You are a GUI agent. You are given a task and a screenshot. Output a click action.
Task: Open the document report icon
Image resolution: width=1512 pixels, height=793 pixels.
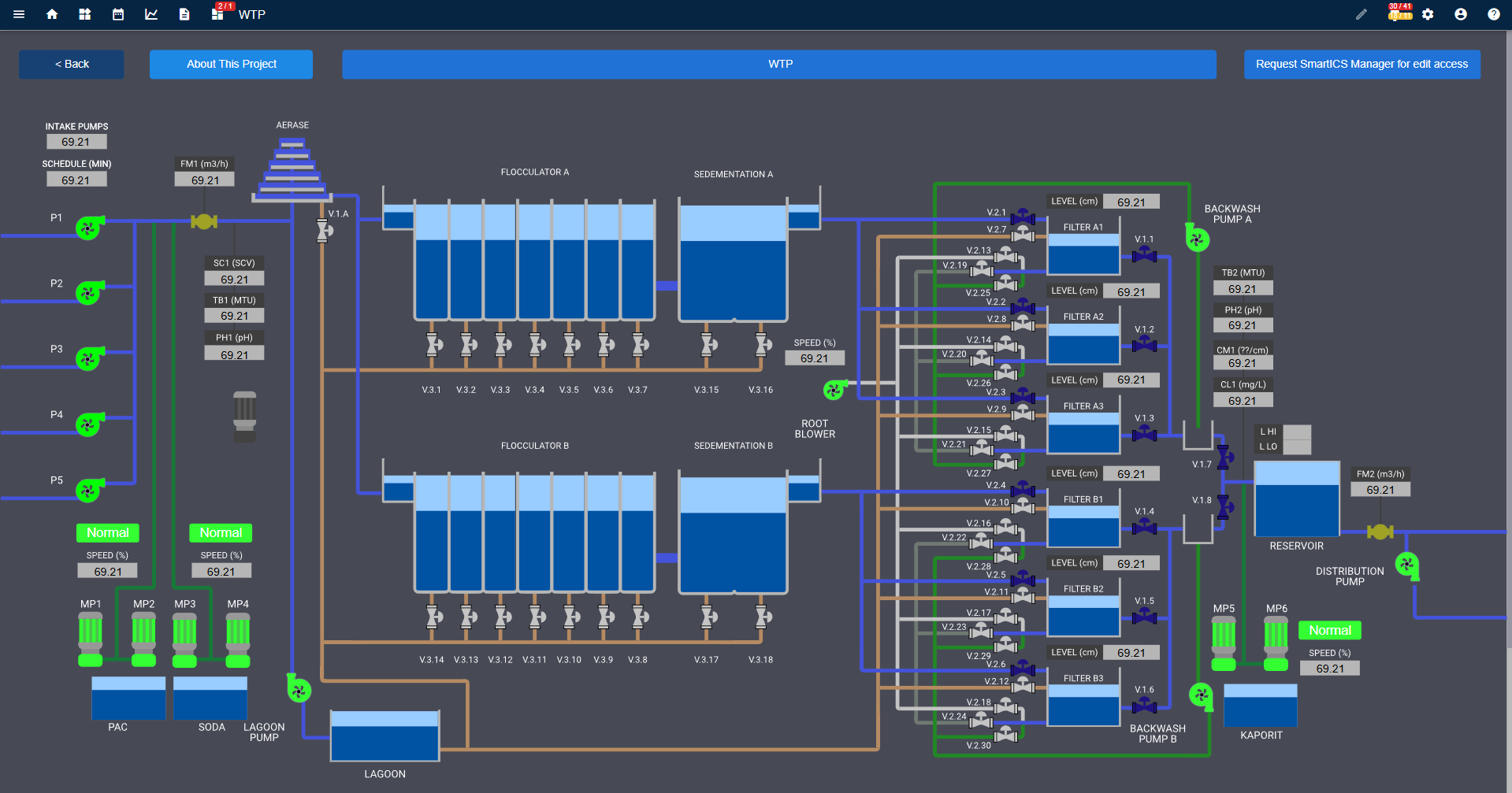click(184, 14)
